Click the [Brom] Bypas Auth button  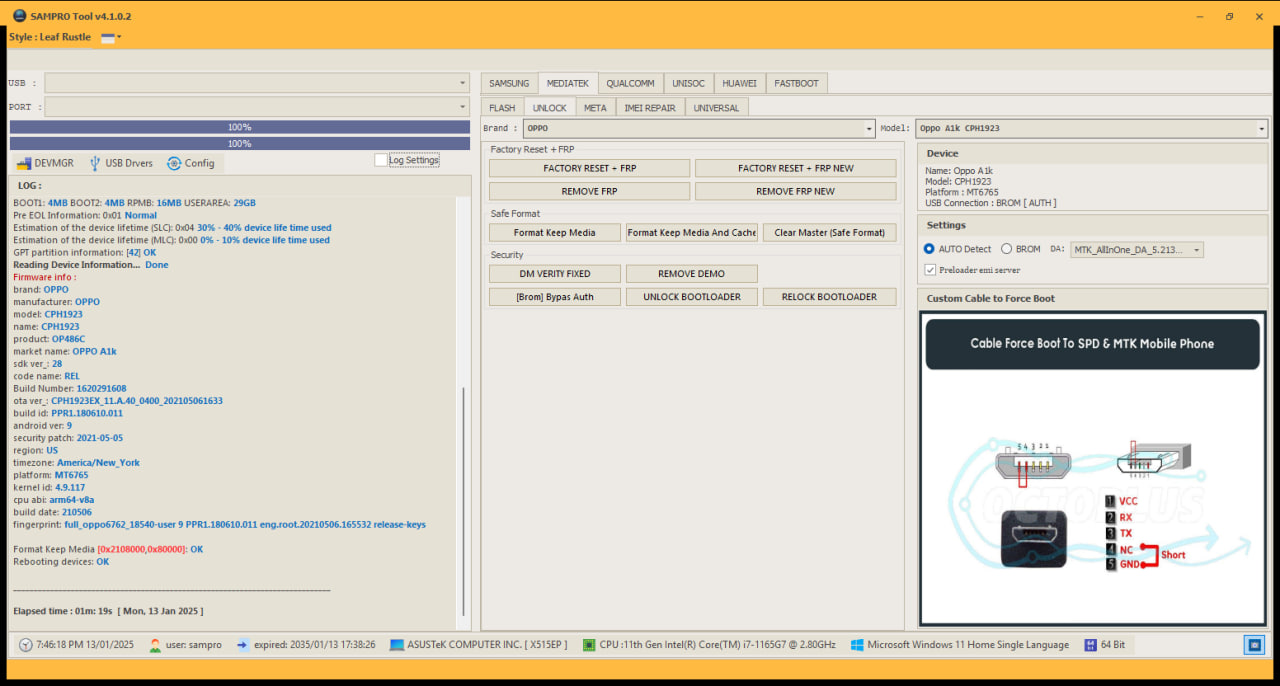555,297
